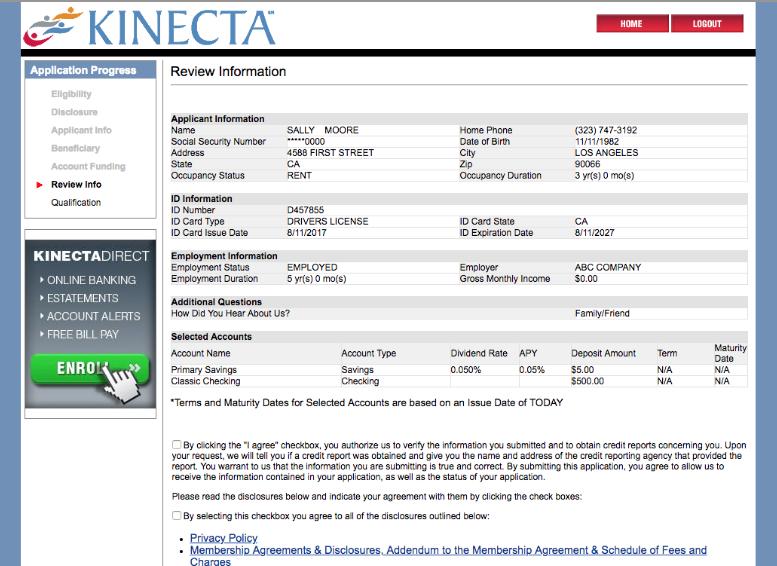777x566 pixels.
Task: Click the green ENROLL button
Action: (x=90, y=368)
